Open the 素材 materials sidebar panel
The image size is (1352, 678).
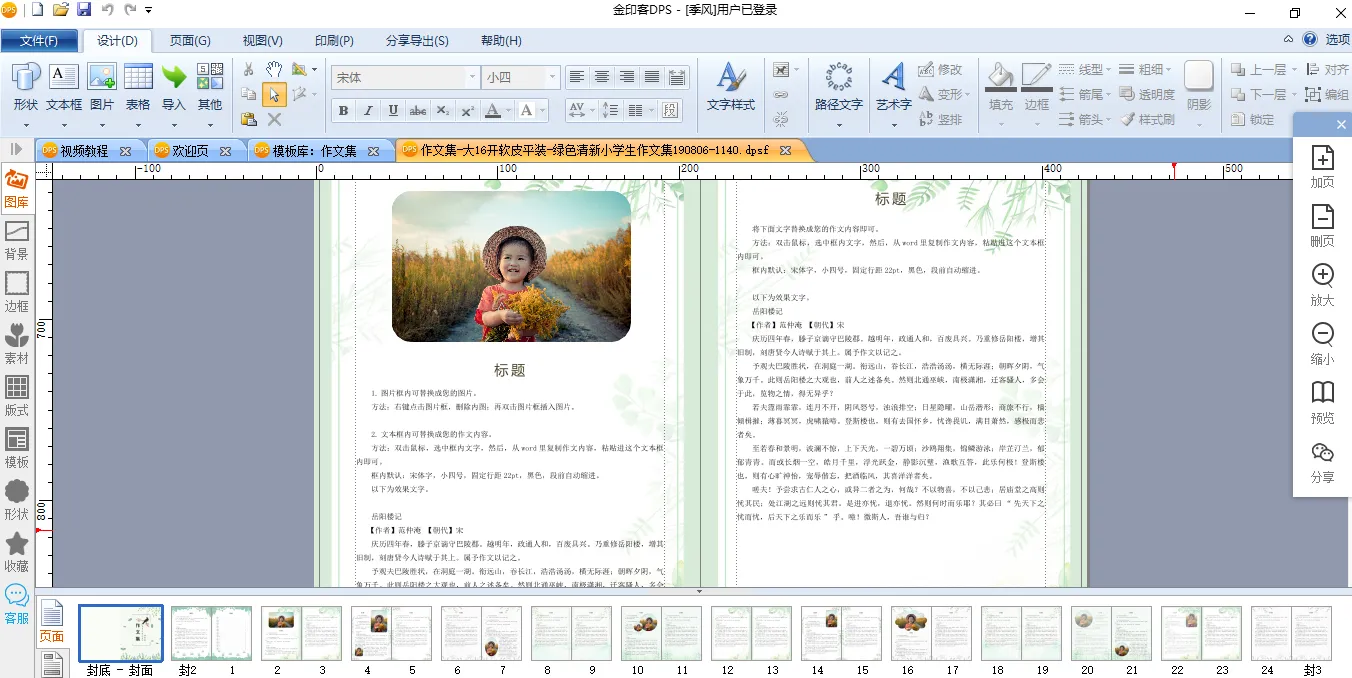[17, 344]
